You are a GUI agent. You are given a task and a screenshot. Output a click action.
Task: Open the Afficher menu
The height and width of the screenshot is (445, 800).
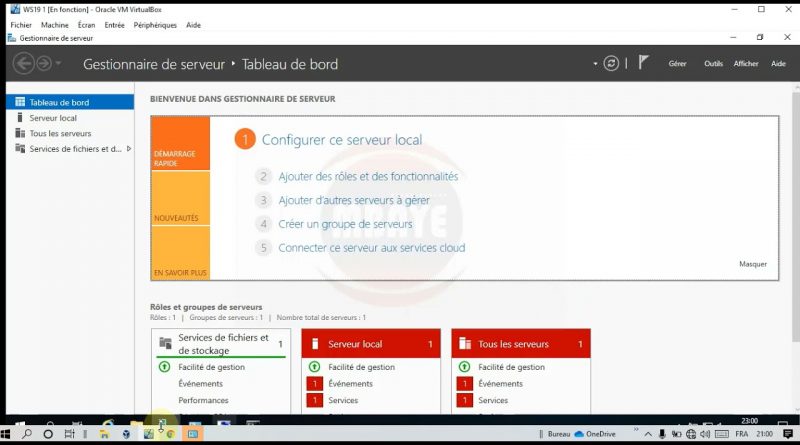pyautogui.click(x=746, y=64)
